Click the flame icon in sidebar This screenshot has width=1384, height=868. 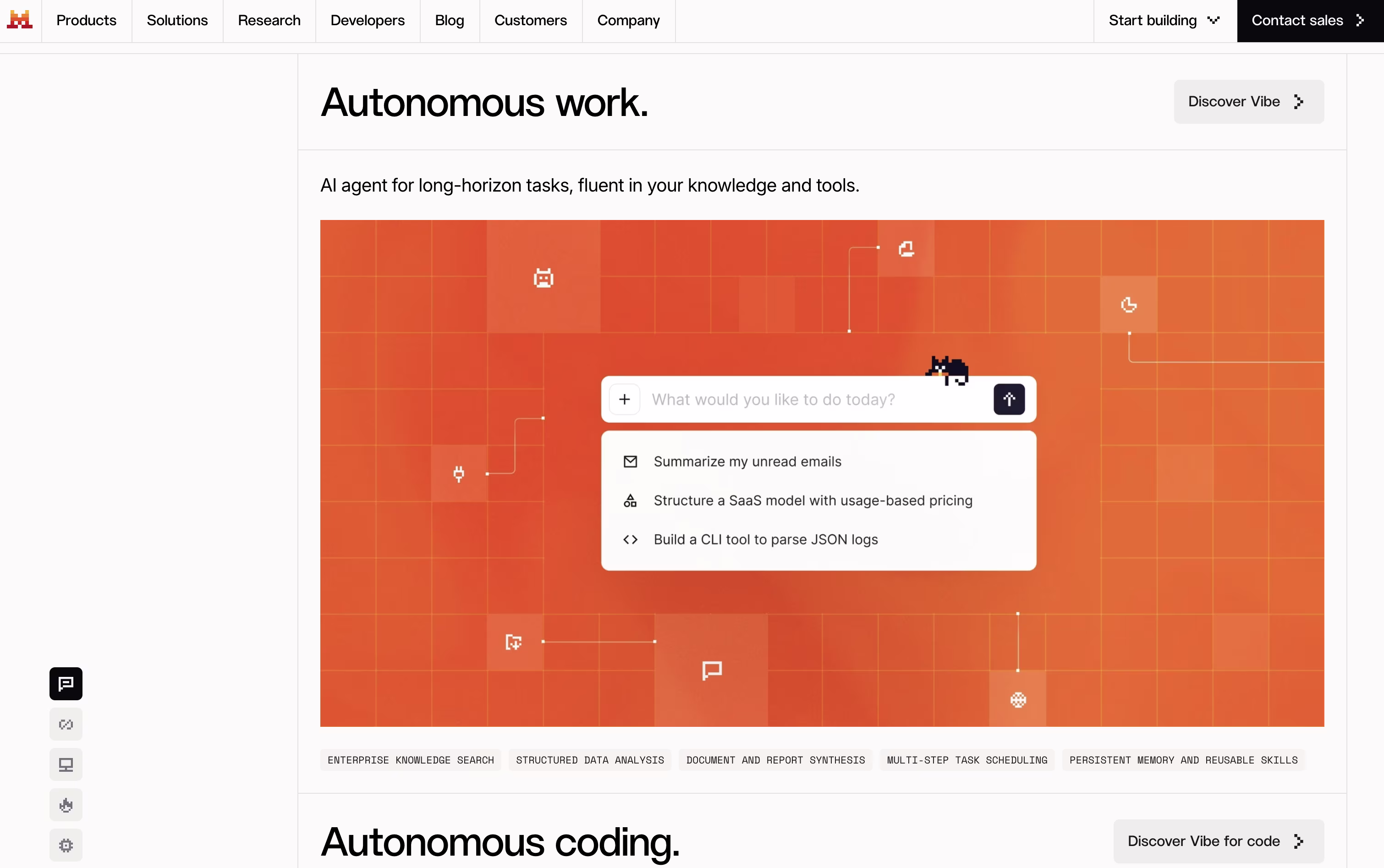click(66, 805)
